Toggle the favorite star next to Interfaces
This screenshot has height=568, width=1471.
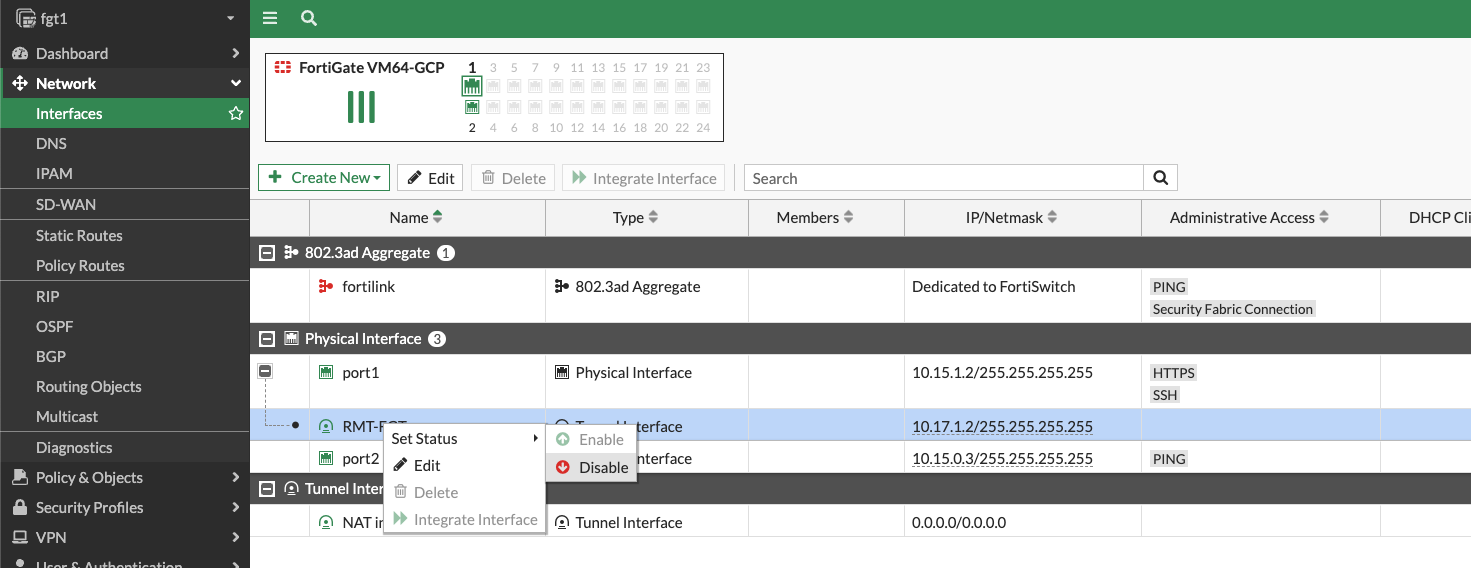(x=236, y=113)
